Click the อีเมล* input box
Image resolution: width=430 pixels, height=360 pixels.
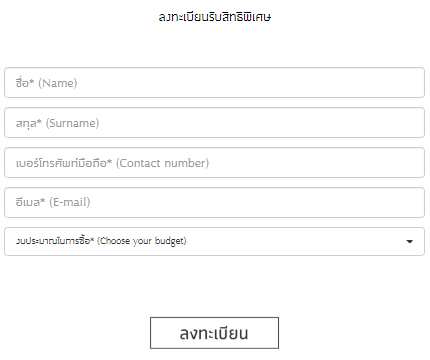pyautogui.click(x=214, y=203)
